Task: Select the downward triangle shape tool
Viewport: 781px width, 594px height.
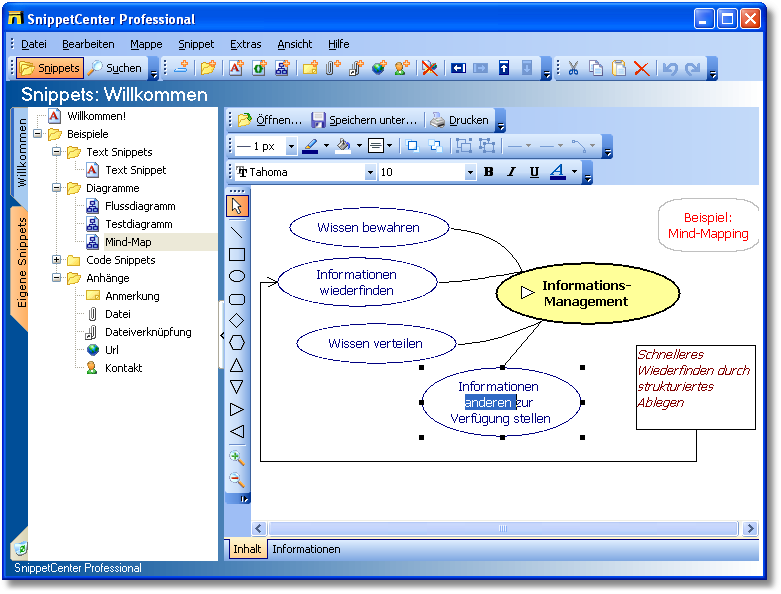Action: click(x=237, y=387)
